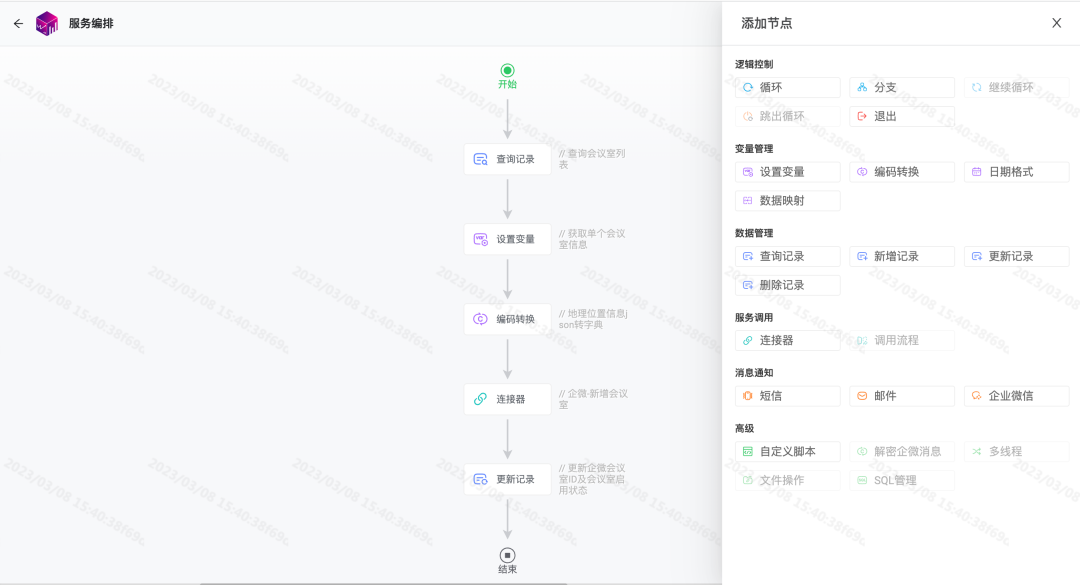Screen dimensions: 1080x585
Task: Click the 更新企微会议室ID comment text
Action: pos(592,479)
